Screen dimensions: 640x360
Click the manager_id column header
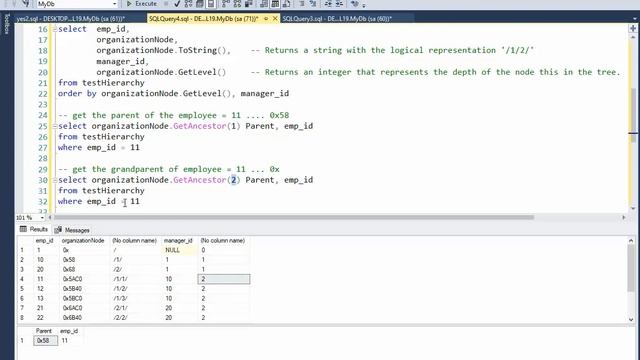pyautogui.click(x=178, y=241)
